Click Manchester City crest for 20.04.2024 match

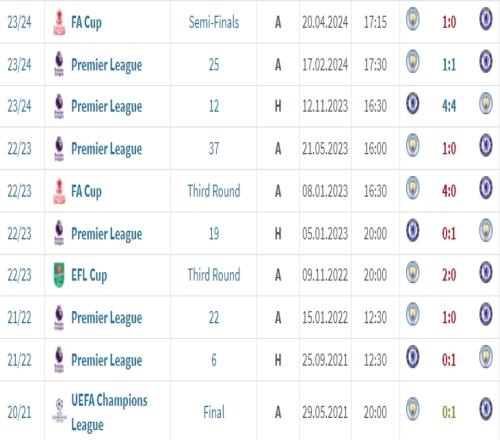pyautogui.click(x=413, y=19)
